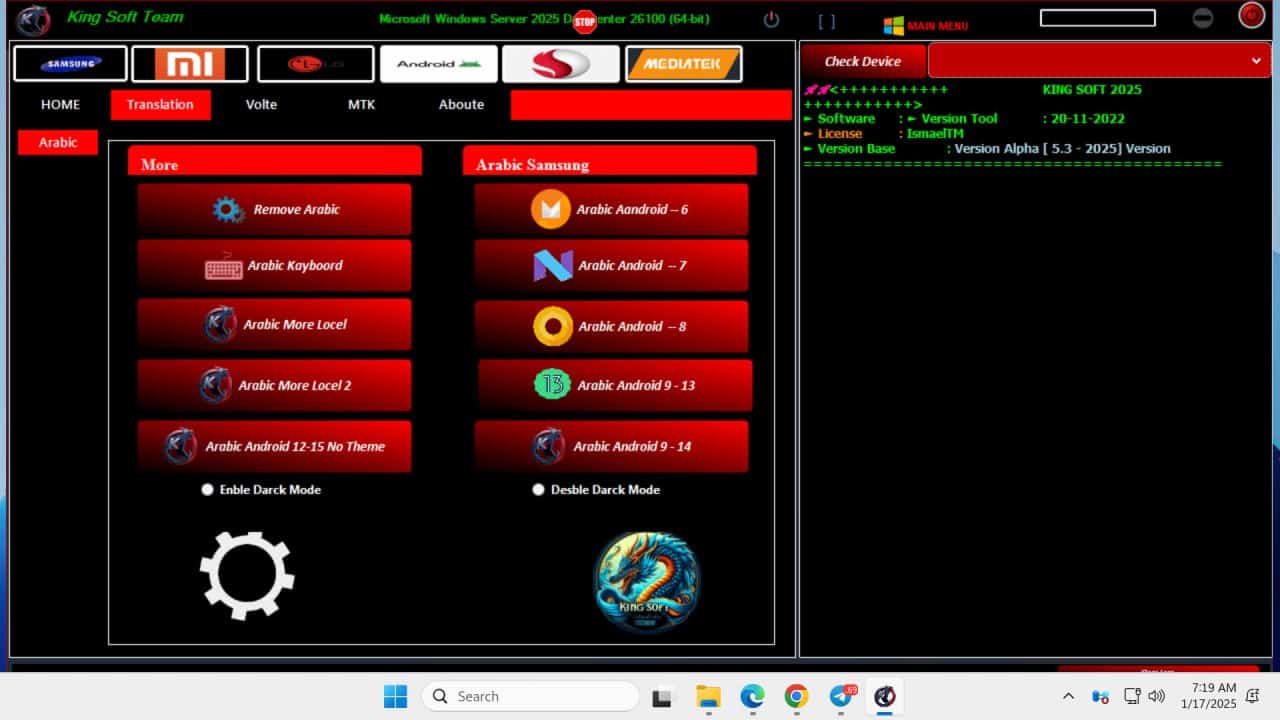This screenshot has width=1280, height=720.
Task: Click the Arabic Android 9 - 14 button
Action: (611, 446)
